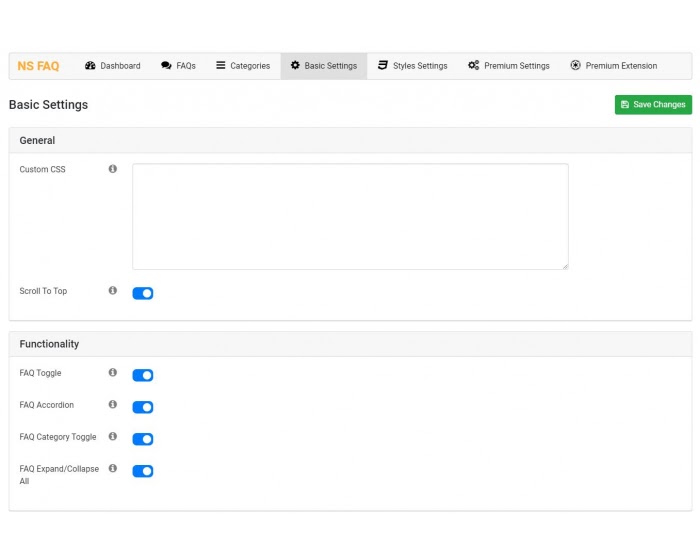This screenshot has height=560, width=700.
Task: Open the Styles Settings tab
Action: pyautogui.click(x=412, y=66)
